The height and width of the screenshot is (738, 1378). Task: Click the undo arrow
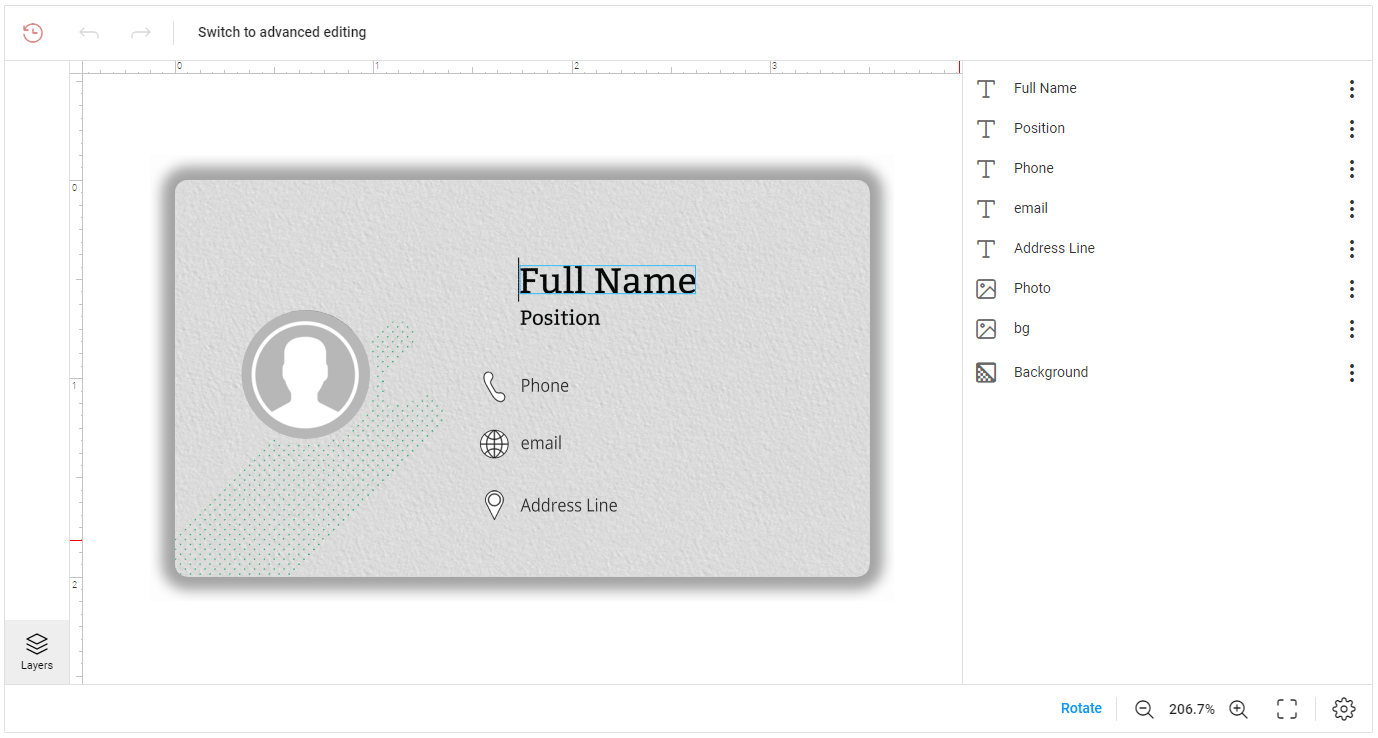89,33
